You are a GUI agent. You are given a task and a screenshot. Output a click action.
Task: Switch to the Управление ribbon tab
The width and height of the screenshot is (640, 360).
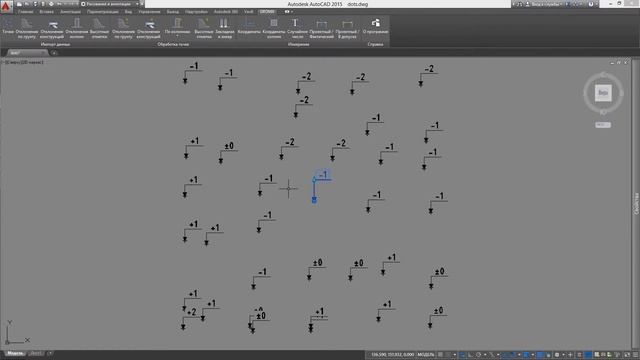coord(149,11)
